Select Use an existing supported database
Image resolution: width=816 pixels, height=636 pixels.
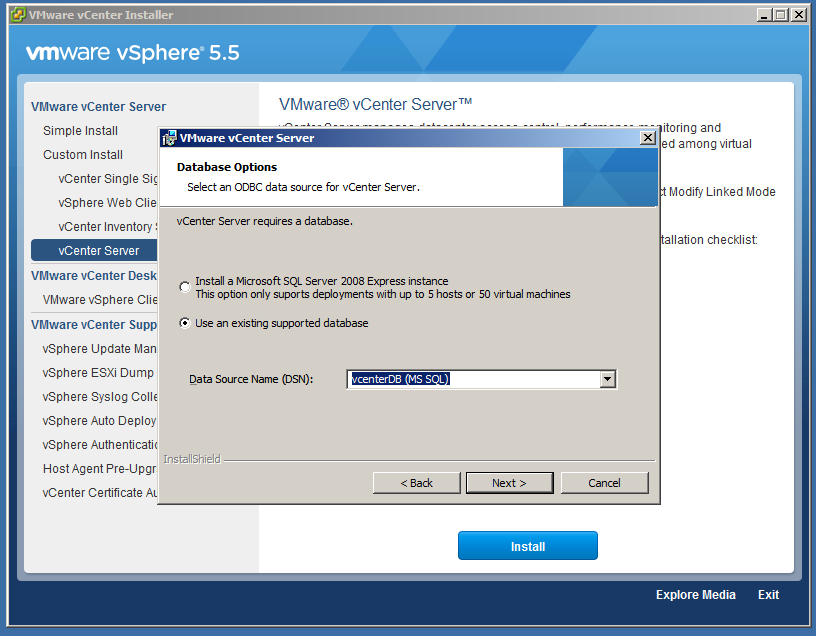(x=184, y=323)
